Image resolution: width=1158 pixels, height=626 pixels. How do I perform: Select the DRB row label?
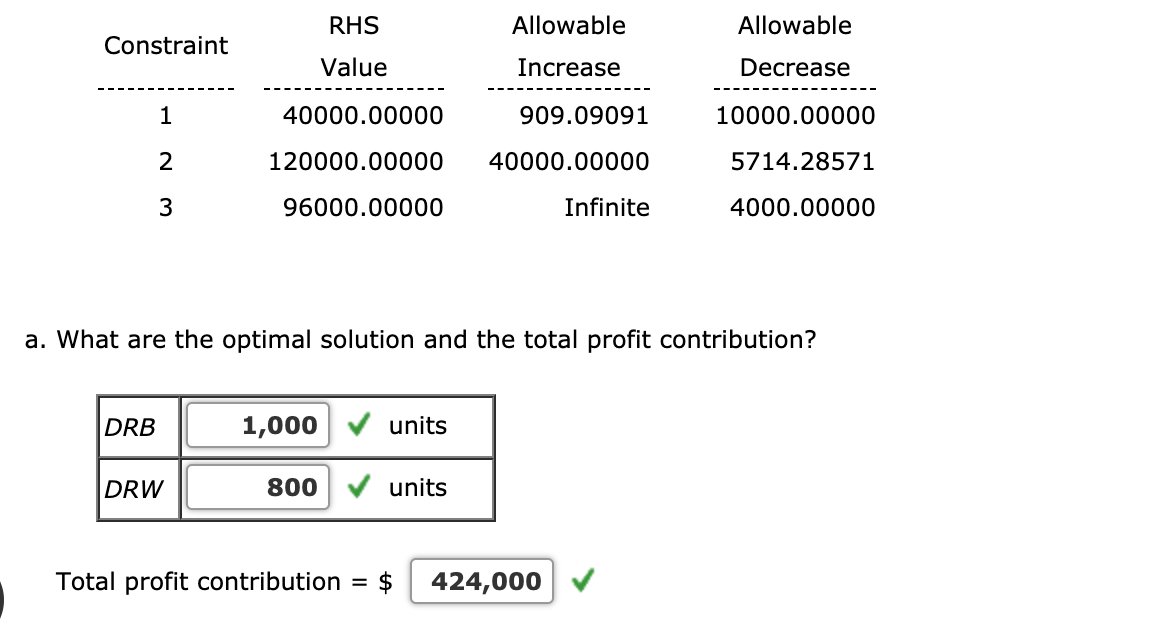coord(131,426)
